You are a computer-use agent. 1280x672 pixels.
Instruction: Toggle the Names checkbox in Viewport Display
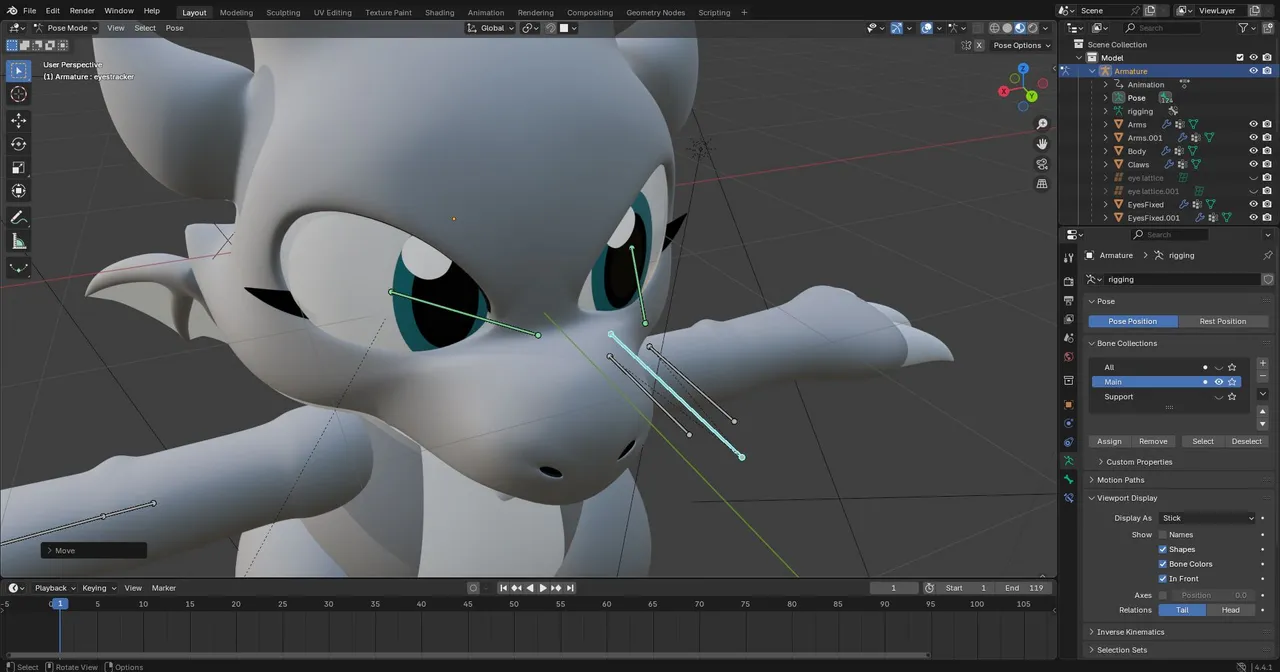pos(1162,535)
